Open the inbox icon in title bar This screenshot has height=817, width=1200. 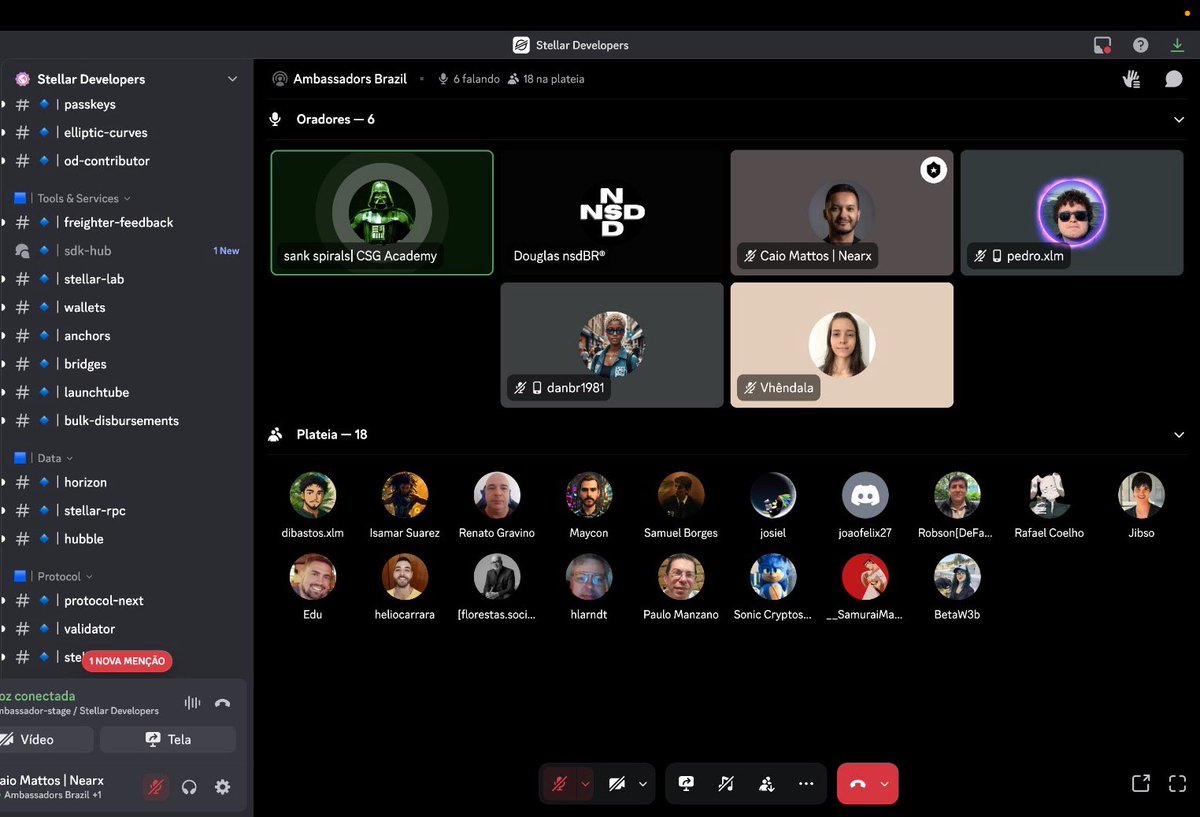pyautogui.click(x=1102, y=45)
